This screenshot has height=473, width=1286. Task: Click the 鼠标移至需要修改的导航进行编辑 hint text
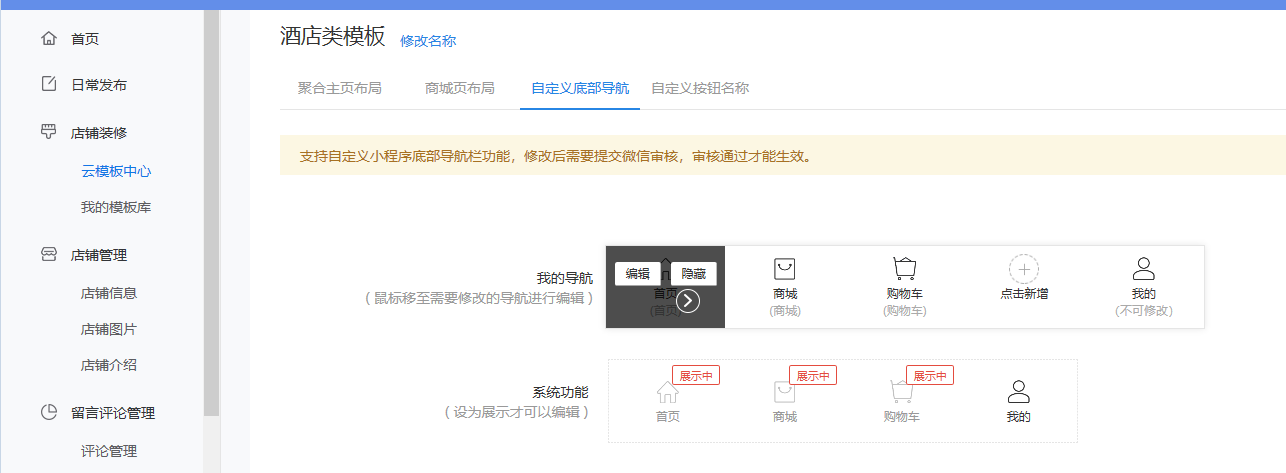(479, 298)
